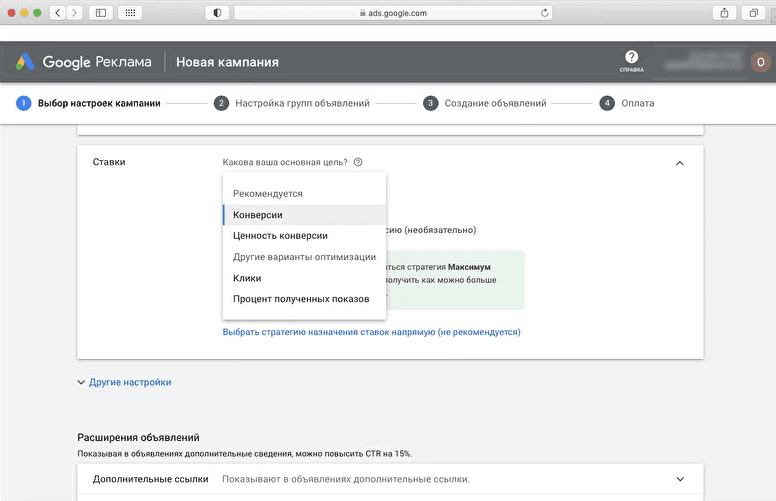Click the step 4 circle icon
Screen dimensions: 776x501
pos(607,103)
